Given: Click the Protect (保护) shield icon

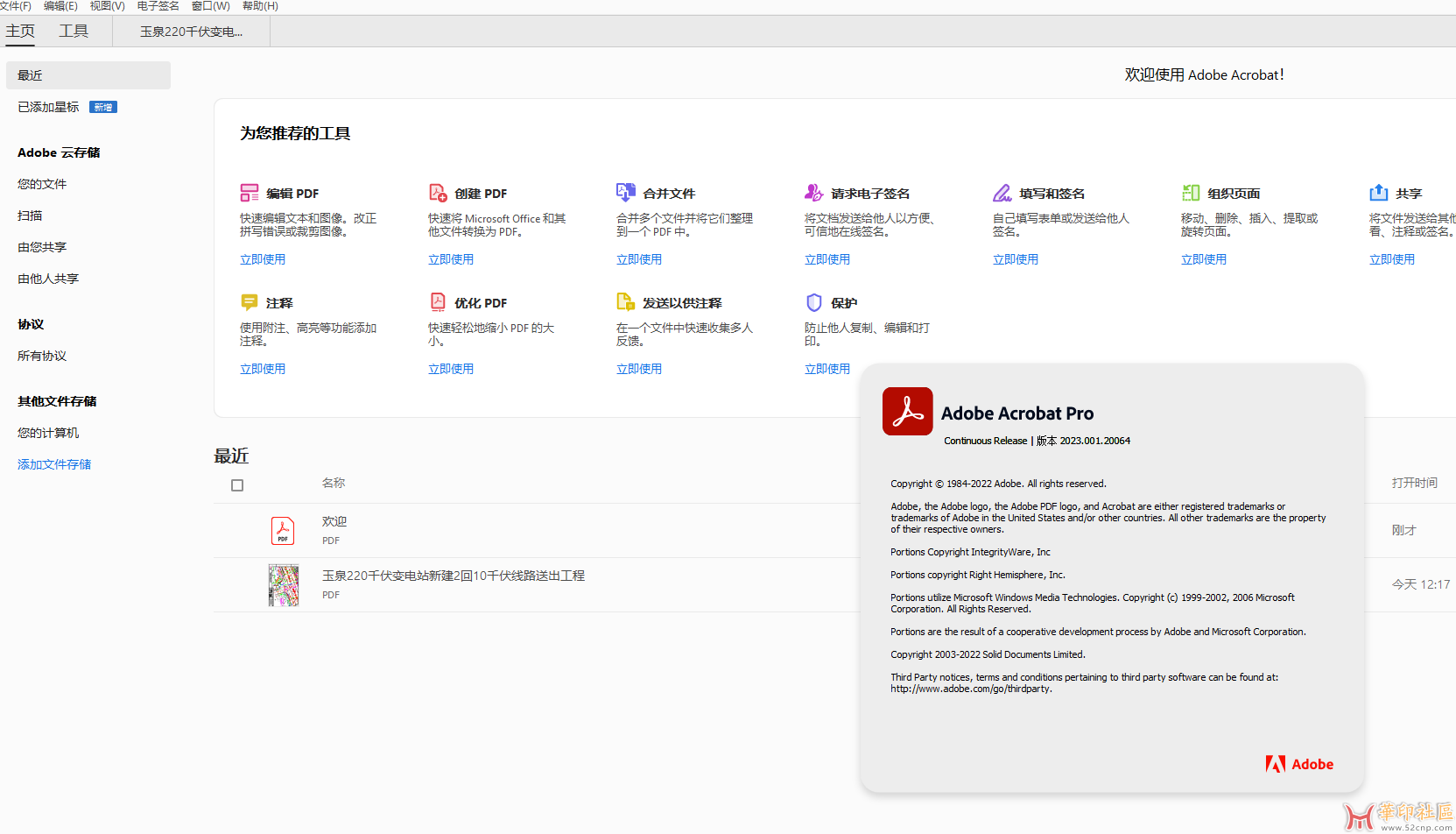Looking at the screenshot, I should coord(814,302).
